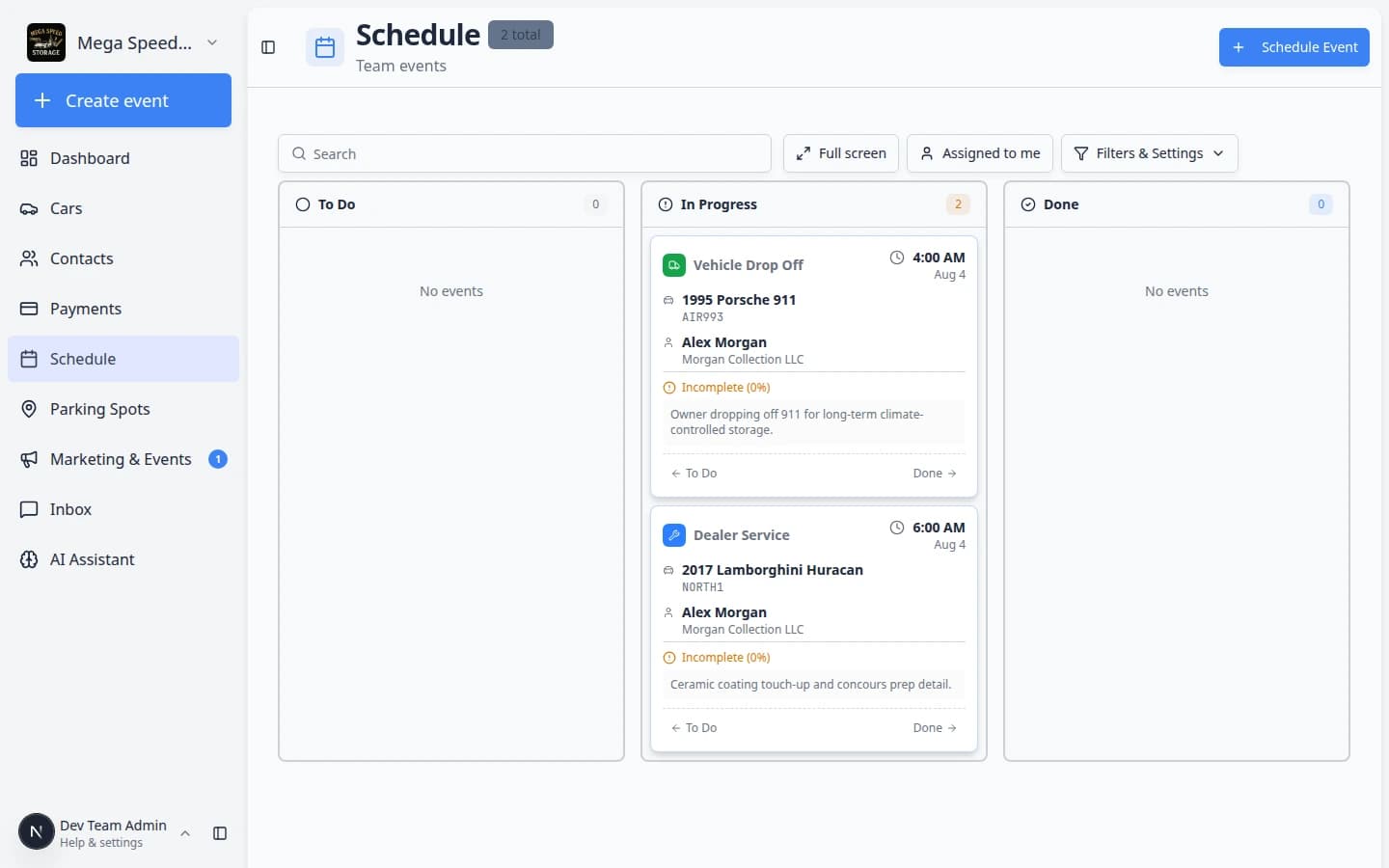
Task: Click the To Do count badge
Action: coord(595,204)
